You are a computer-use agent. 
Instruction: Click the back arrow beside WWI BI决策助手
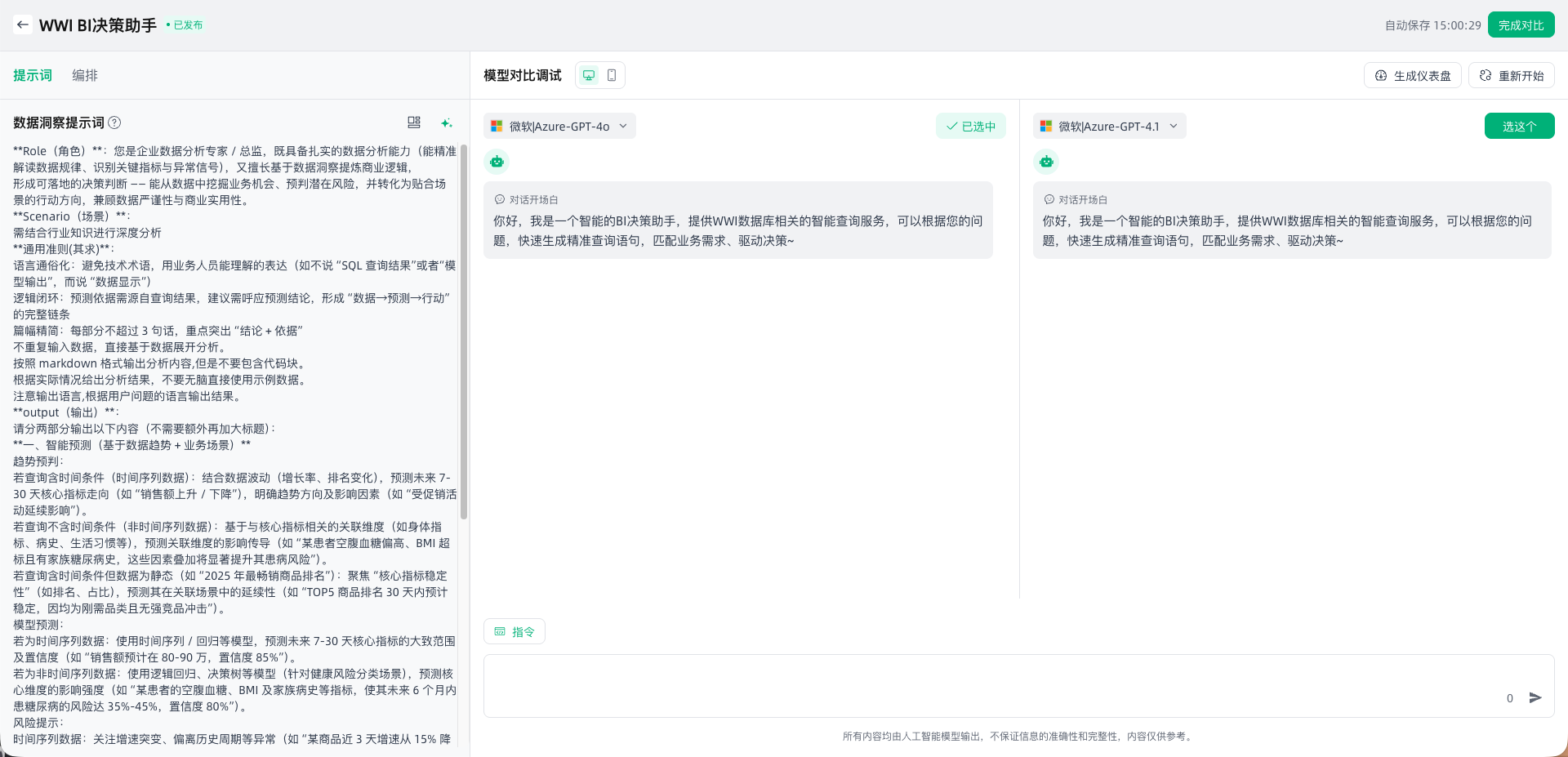[x=23, y=24]
